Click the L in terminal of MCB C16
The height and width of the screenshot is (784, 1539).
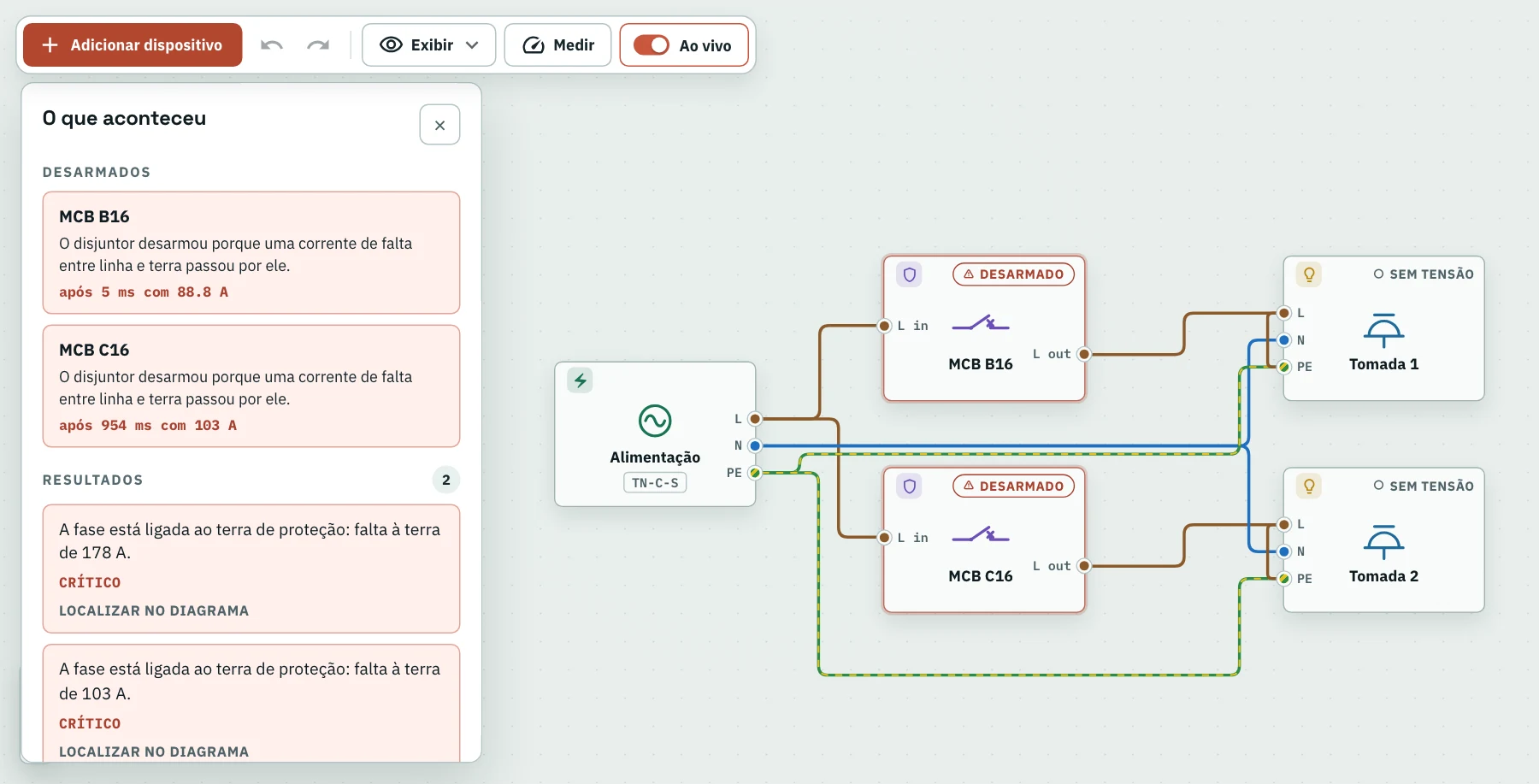885,537
